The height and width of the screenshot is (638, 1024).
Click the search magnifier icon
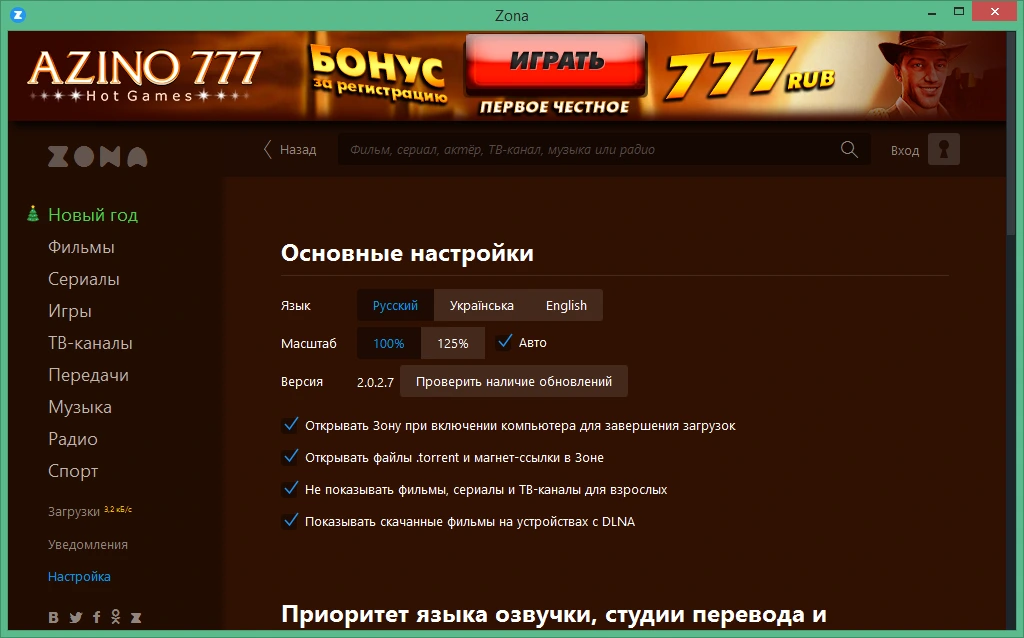(x=849, y=150)
